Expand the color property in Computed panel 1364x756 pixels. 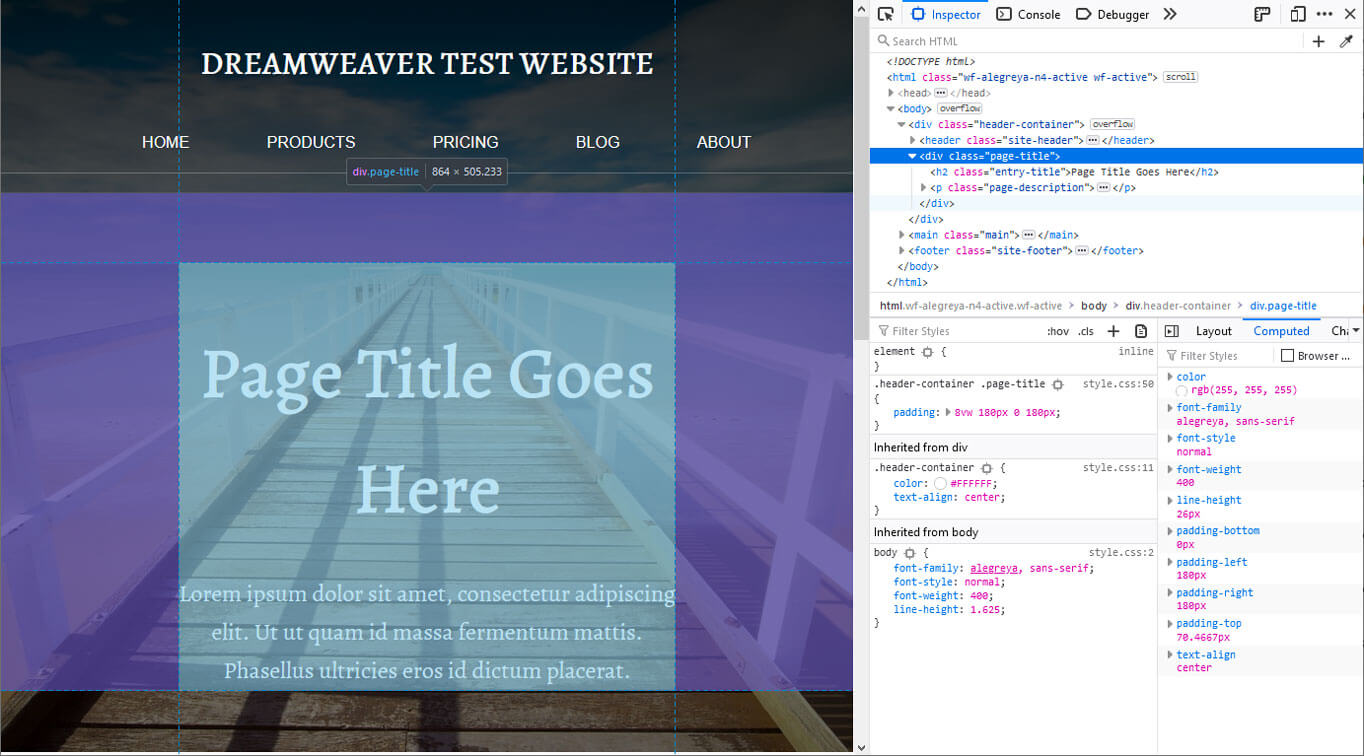point(1170,376)
